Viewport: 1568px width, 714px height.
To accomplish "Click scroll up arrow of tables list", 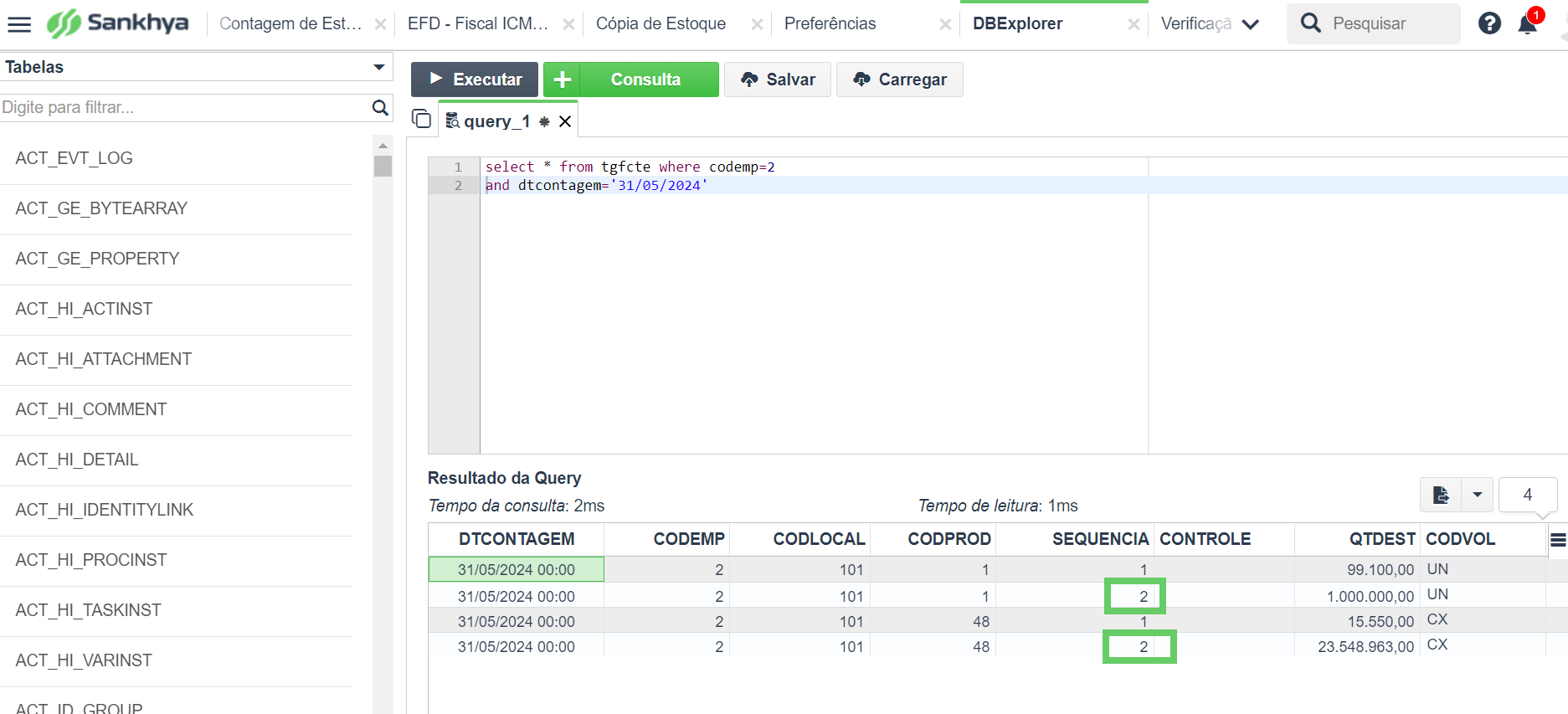I will point(383,146).
